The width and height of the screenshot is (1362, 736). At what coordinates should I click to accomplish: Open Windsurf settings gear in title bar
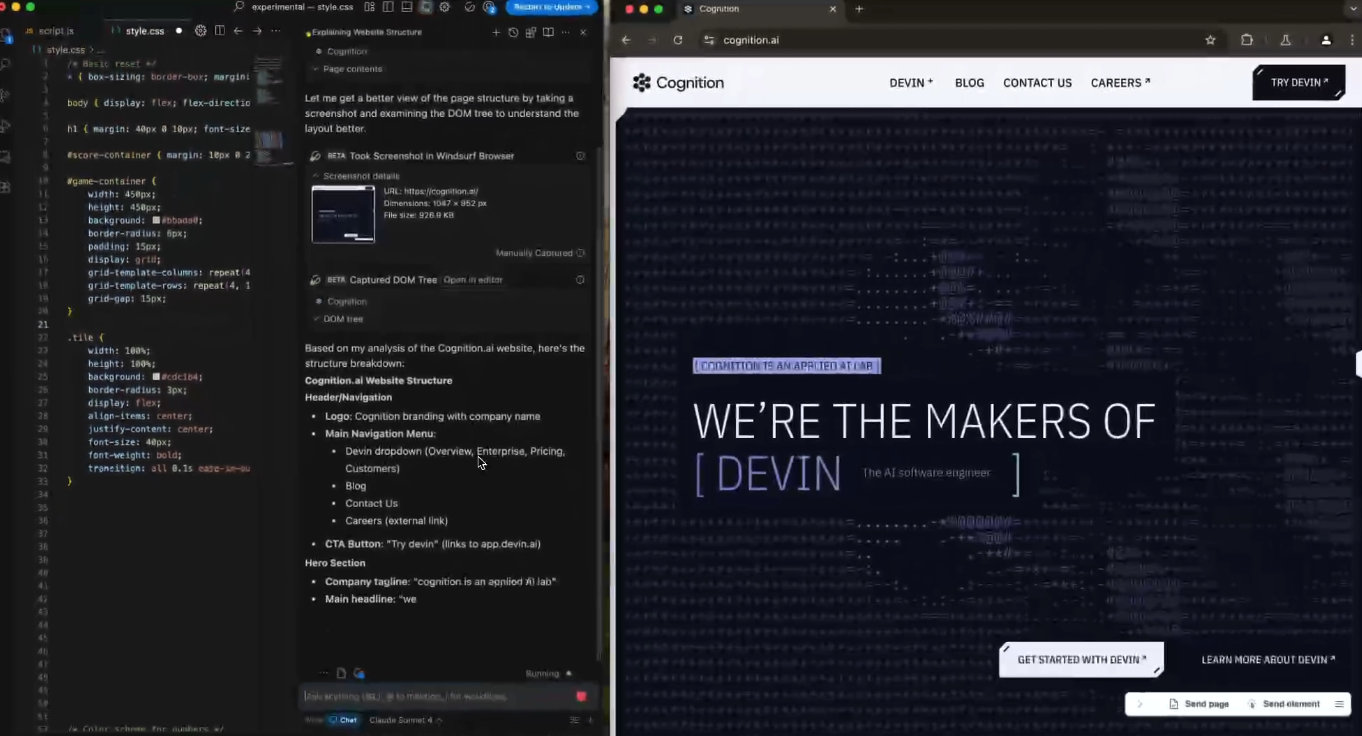point(445,7)
